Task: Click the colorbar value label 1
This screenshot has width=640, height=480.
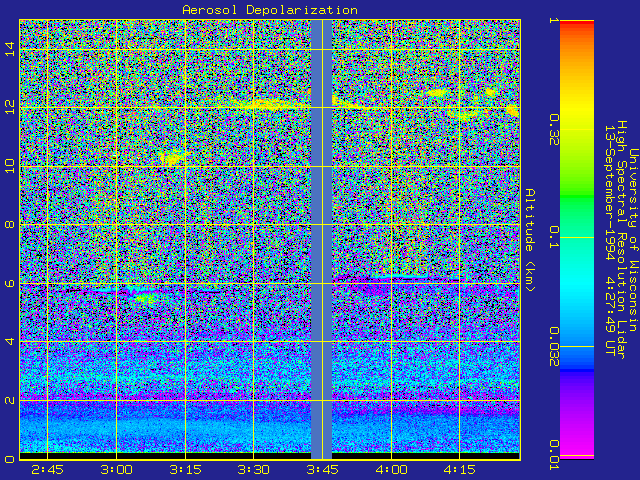Action: [553, 20]
